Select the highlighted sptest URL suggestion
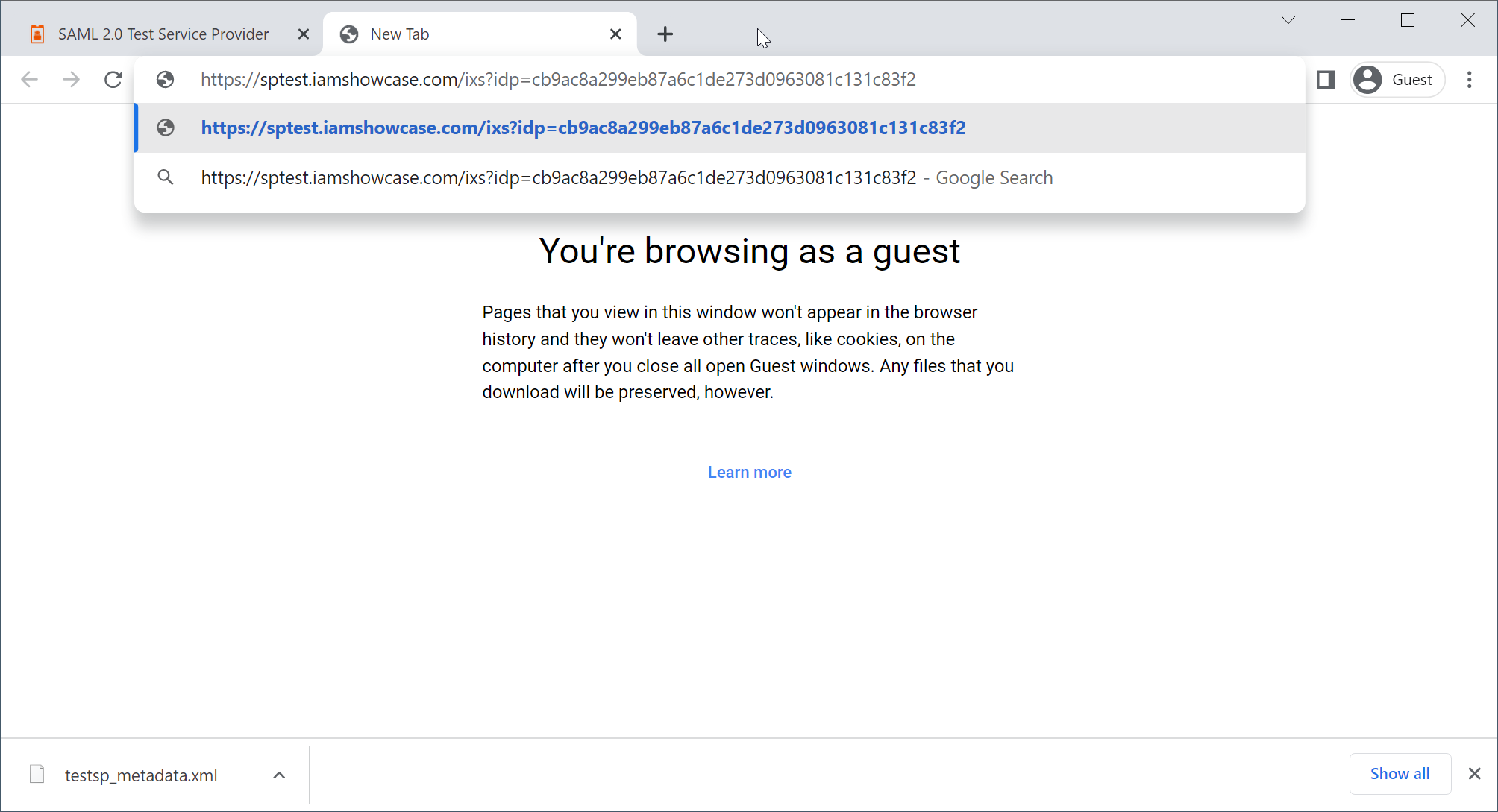Viewport: 1498px width, 812px height. click(x=583, y=128)
